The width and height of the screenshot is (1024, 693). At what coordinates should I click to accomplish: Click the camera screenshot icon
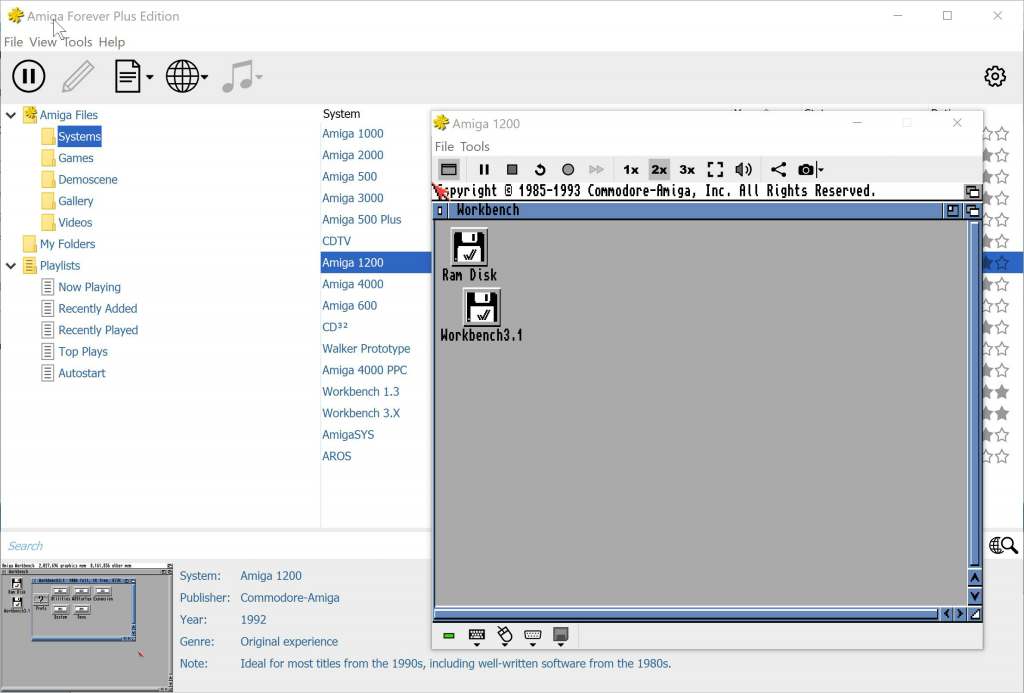pos(806,170)
